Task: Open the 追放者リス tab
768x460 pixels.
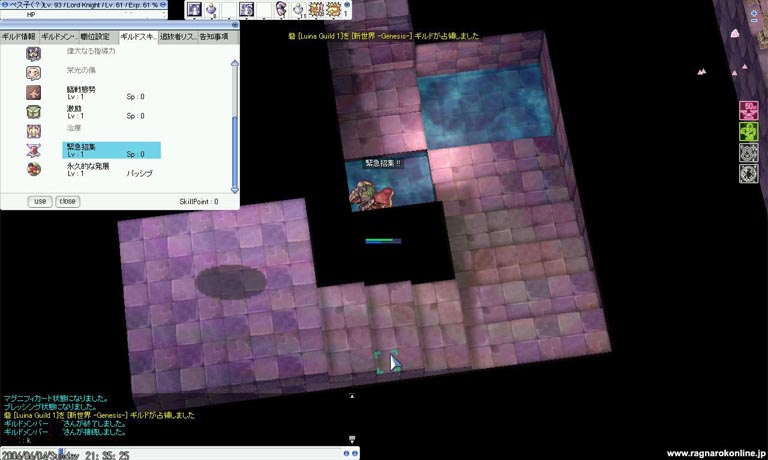Action: click(x=178, y=37)
